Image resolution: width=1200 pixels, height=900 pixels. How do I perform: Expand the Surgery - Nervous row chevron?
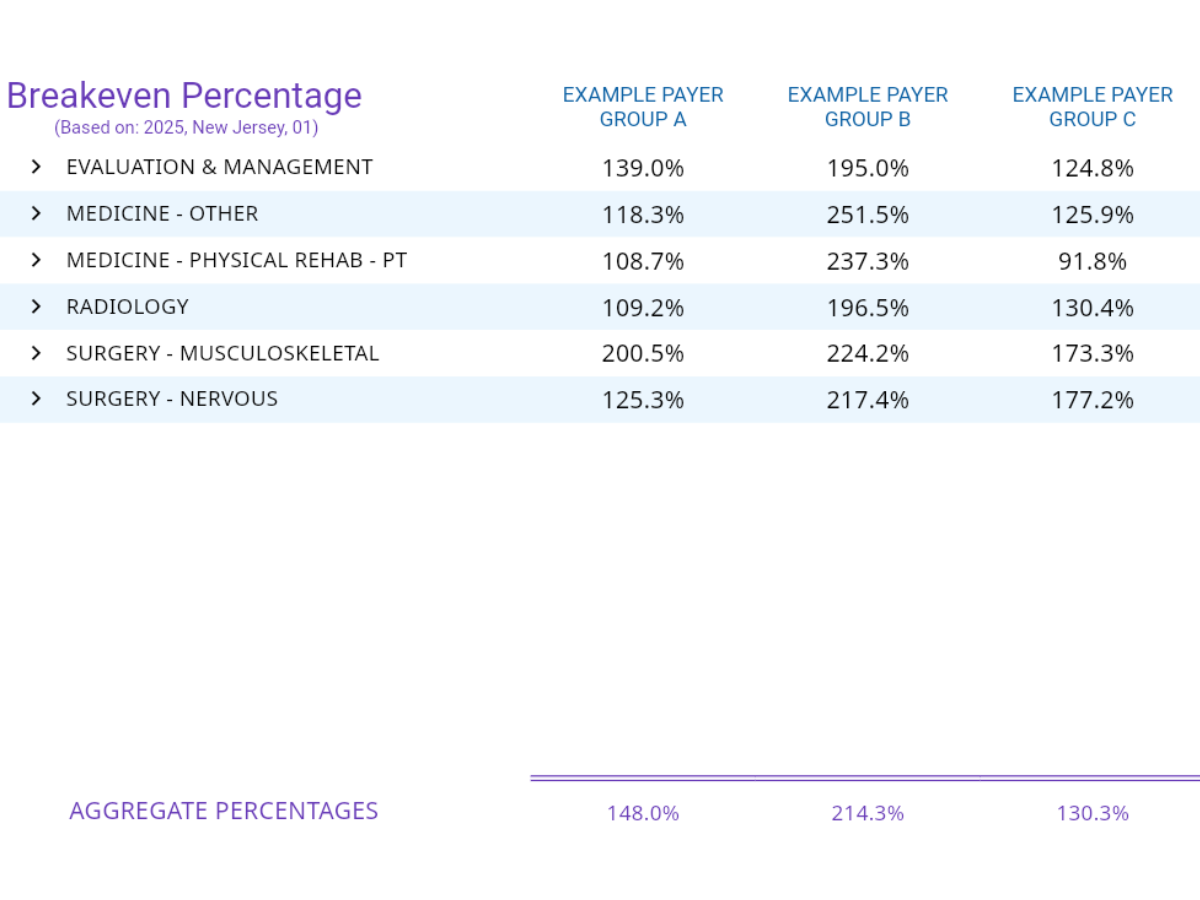[x=37, y=399]
